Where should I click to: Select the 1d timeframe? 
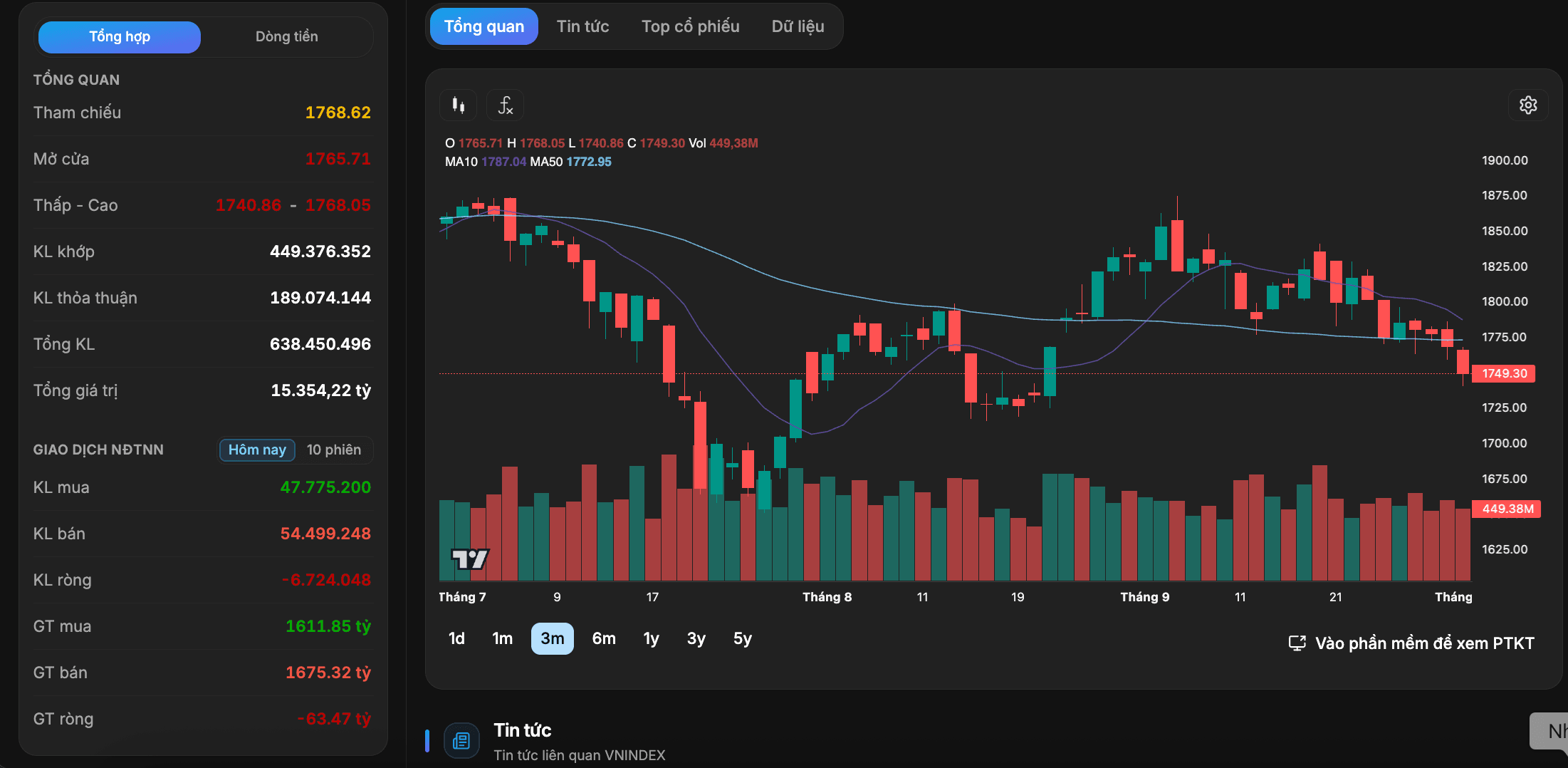[456, 638]
